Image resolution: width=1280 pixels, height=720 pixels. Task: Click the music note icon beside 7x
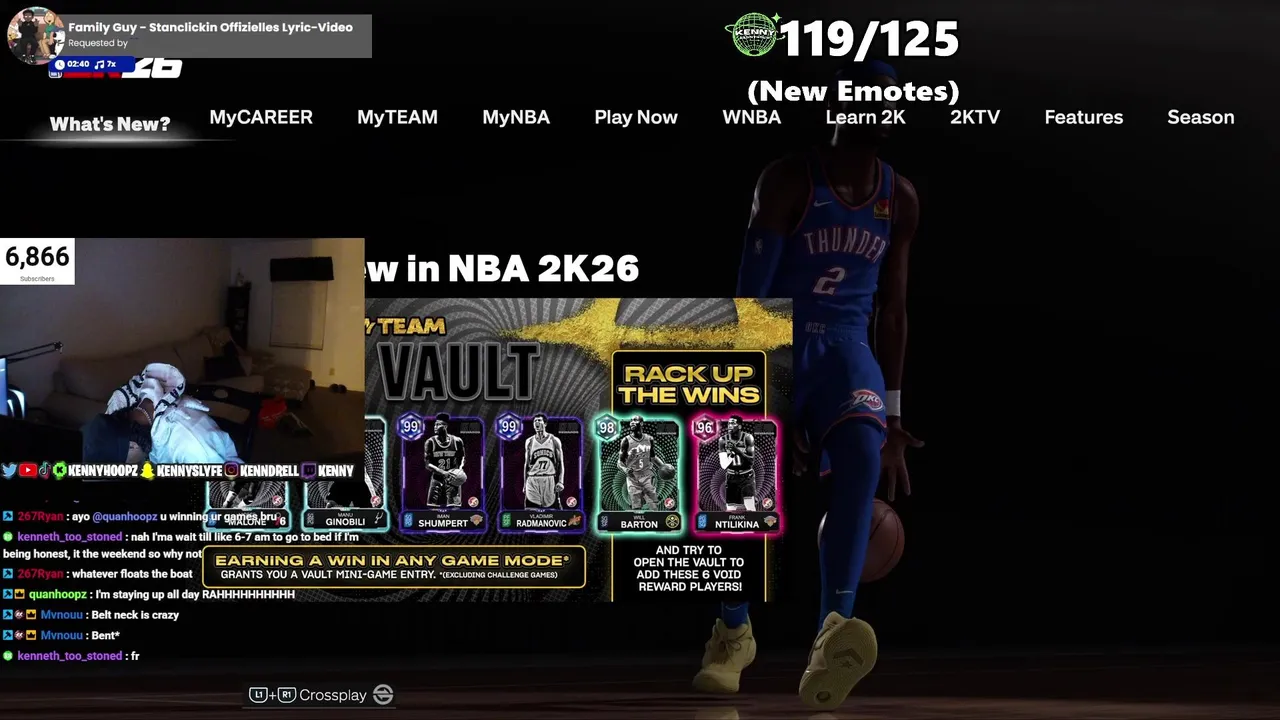pos(99,64)
